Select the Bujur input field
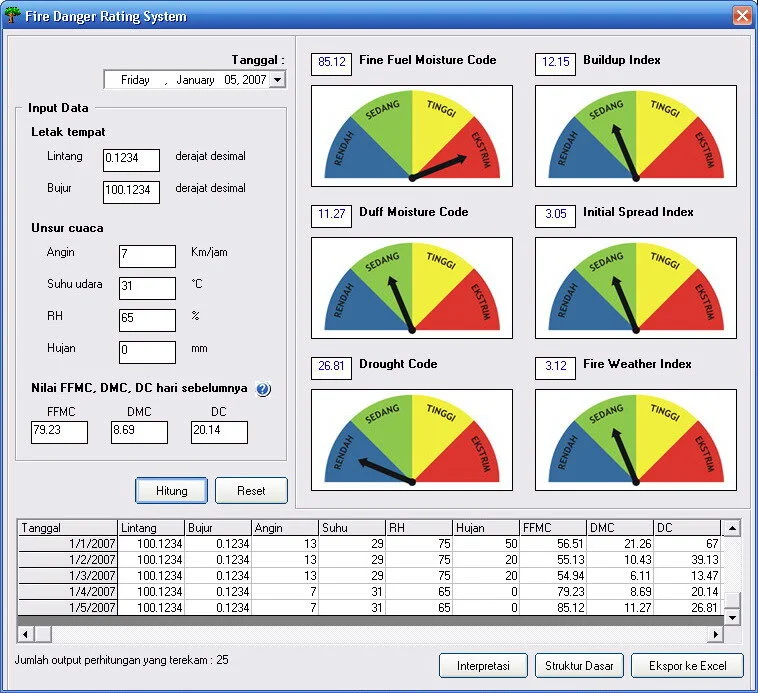The height and width of the screenshot is (693, 758). (131, 192)
